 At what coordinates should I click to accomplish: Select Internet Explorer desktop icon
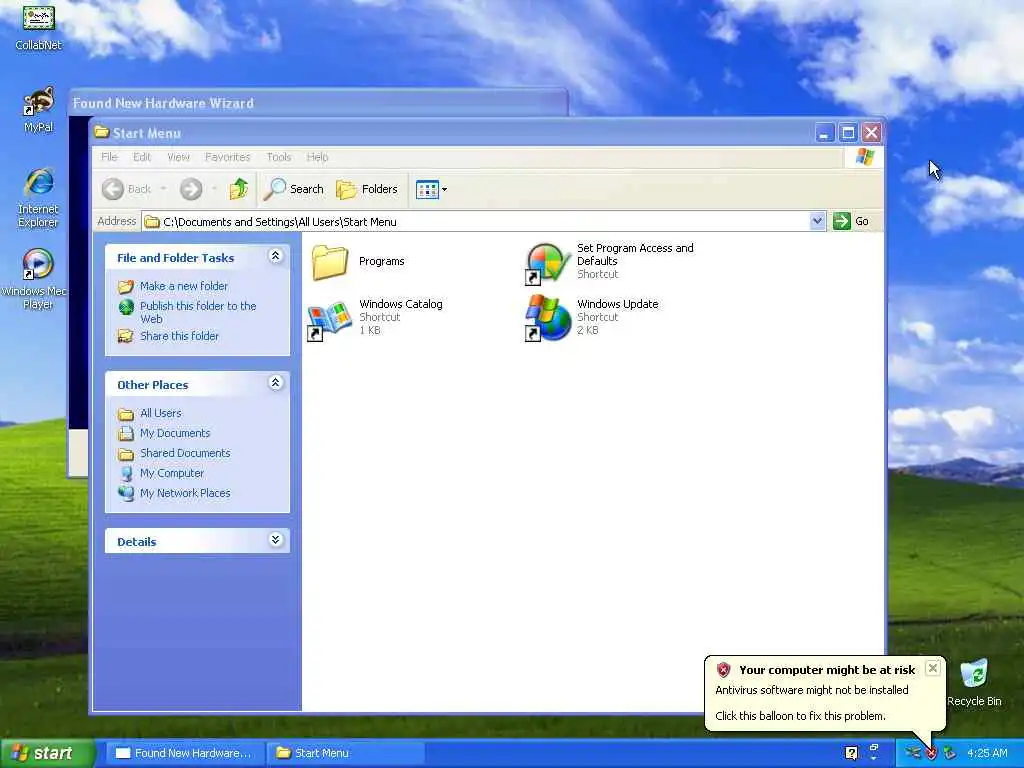(38, 197)
